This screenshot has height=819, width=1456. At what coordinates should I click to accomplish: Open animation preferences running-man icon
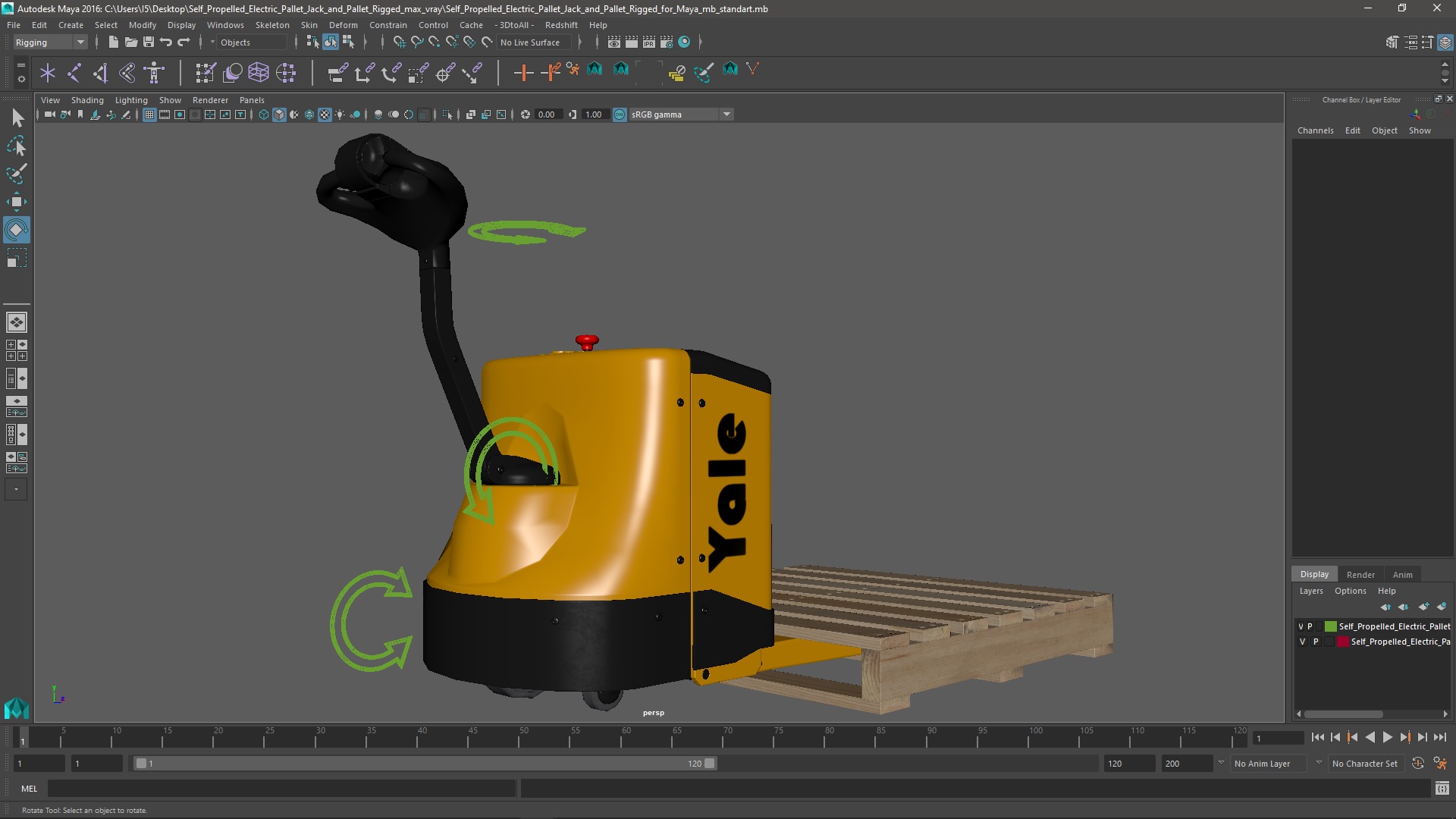click(1440, 764)
